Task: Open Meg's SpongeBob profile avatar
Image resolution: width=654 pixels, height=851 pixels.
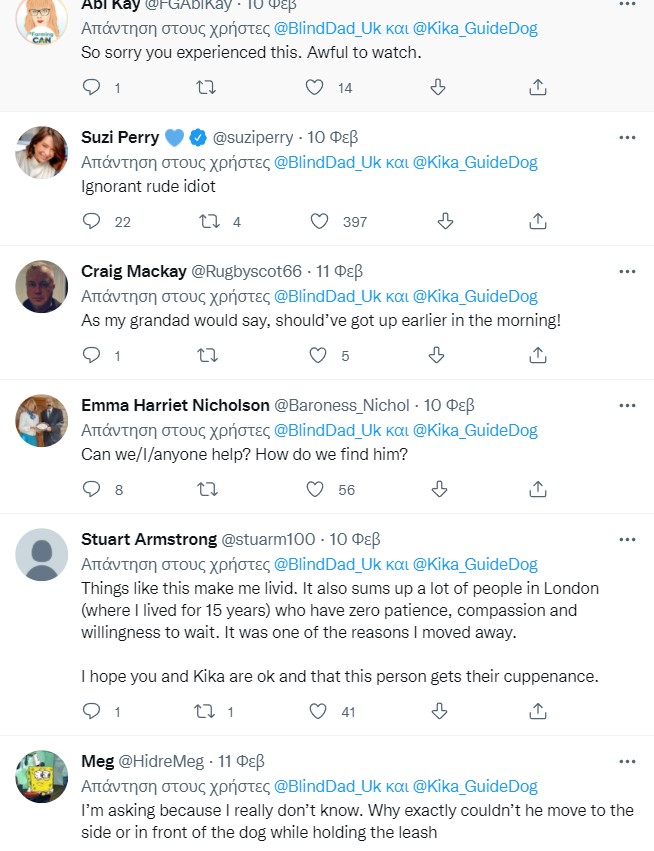Action: point(42,776)
